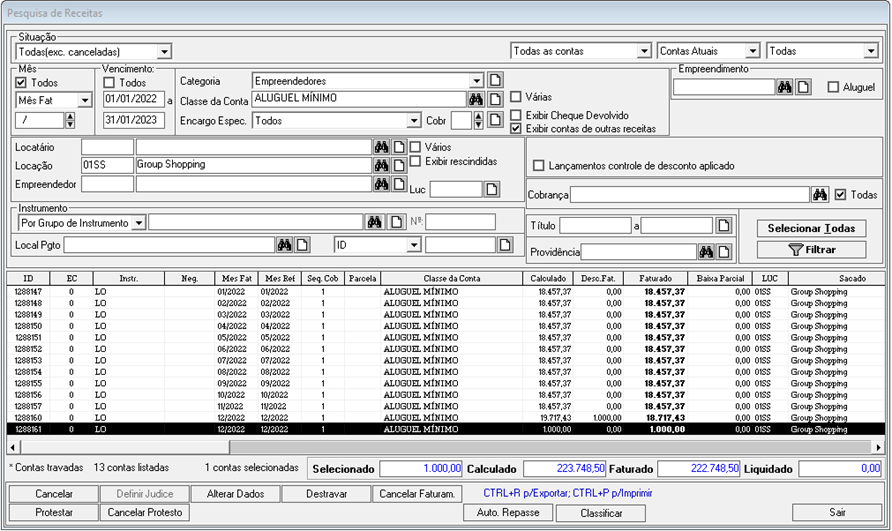The width and height of the screenshot is (892, 531).
Task: Click the Destravar button
Action: tap(327, 494)
